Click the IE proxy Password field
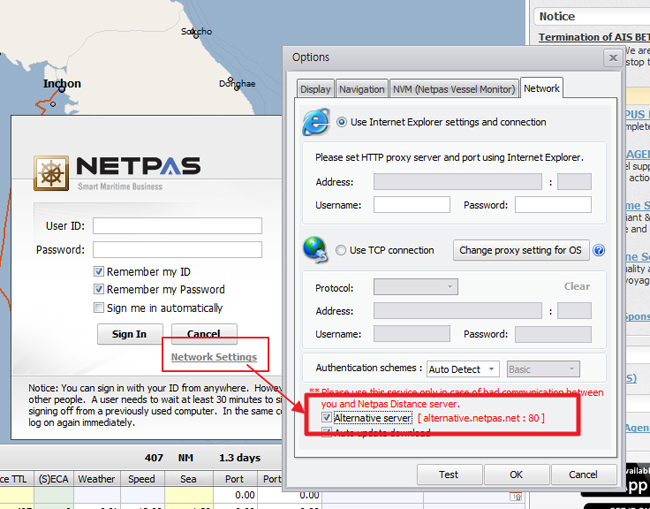 pyautogui.click(x=553, y=205)
